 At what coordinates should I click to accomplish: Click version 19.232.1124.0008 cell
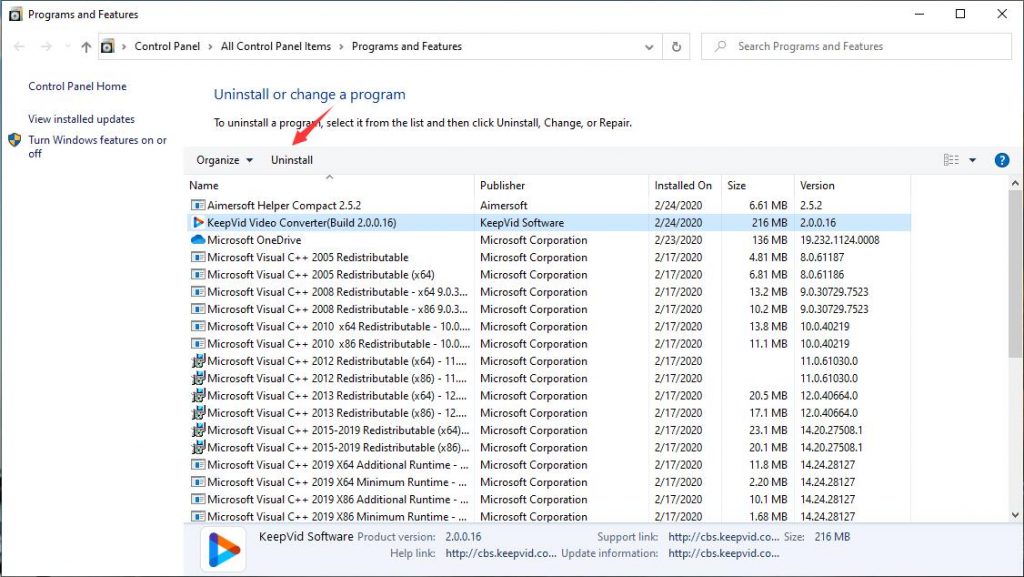tap(840, 240)
